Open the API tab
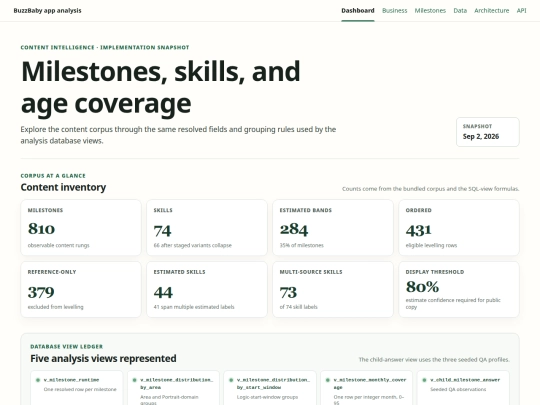Image resolution: width=540 pixels, height=405 pixels. tap(521, 11)
